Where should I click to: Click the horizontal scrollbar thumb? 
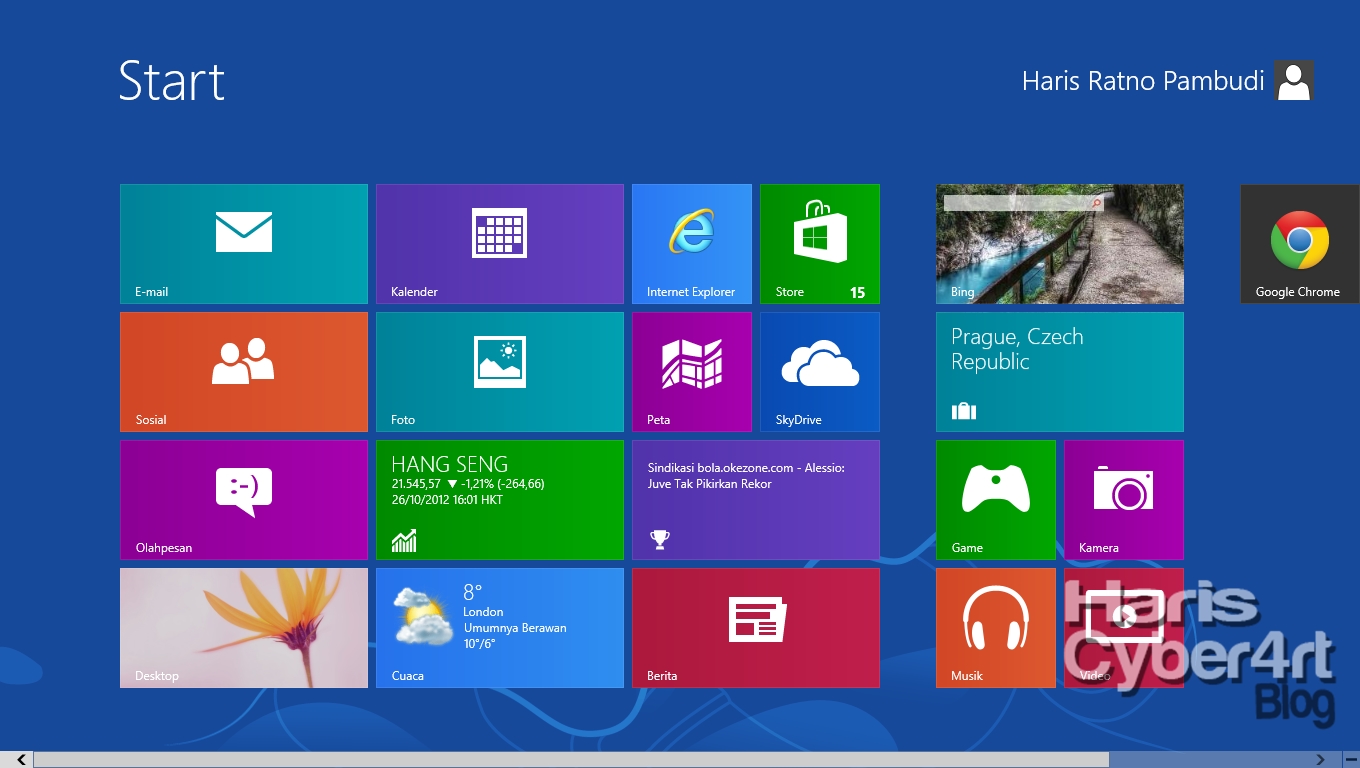click(571, 760)
